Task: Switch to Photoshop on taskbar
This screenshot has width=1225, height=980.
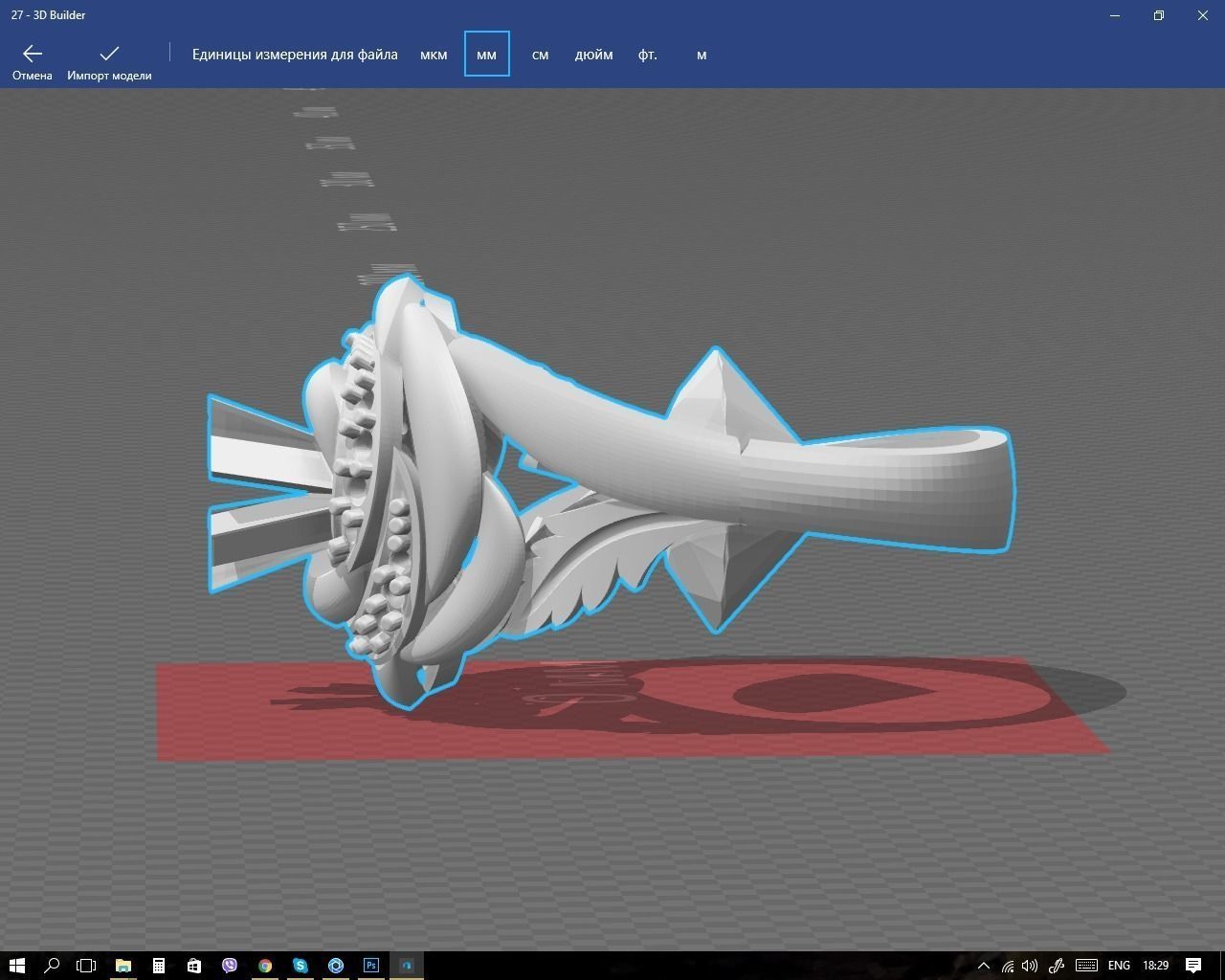Action: pos(370,965)
